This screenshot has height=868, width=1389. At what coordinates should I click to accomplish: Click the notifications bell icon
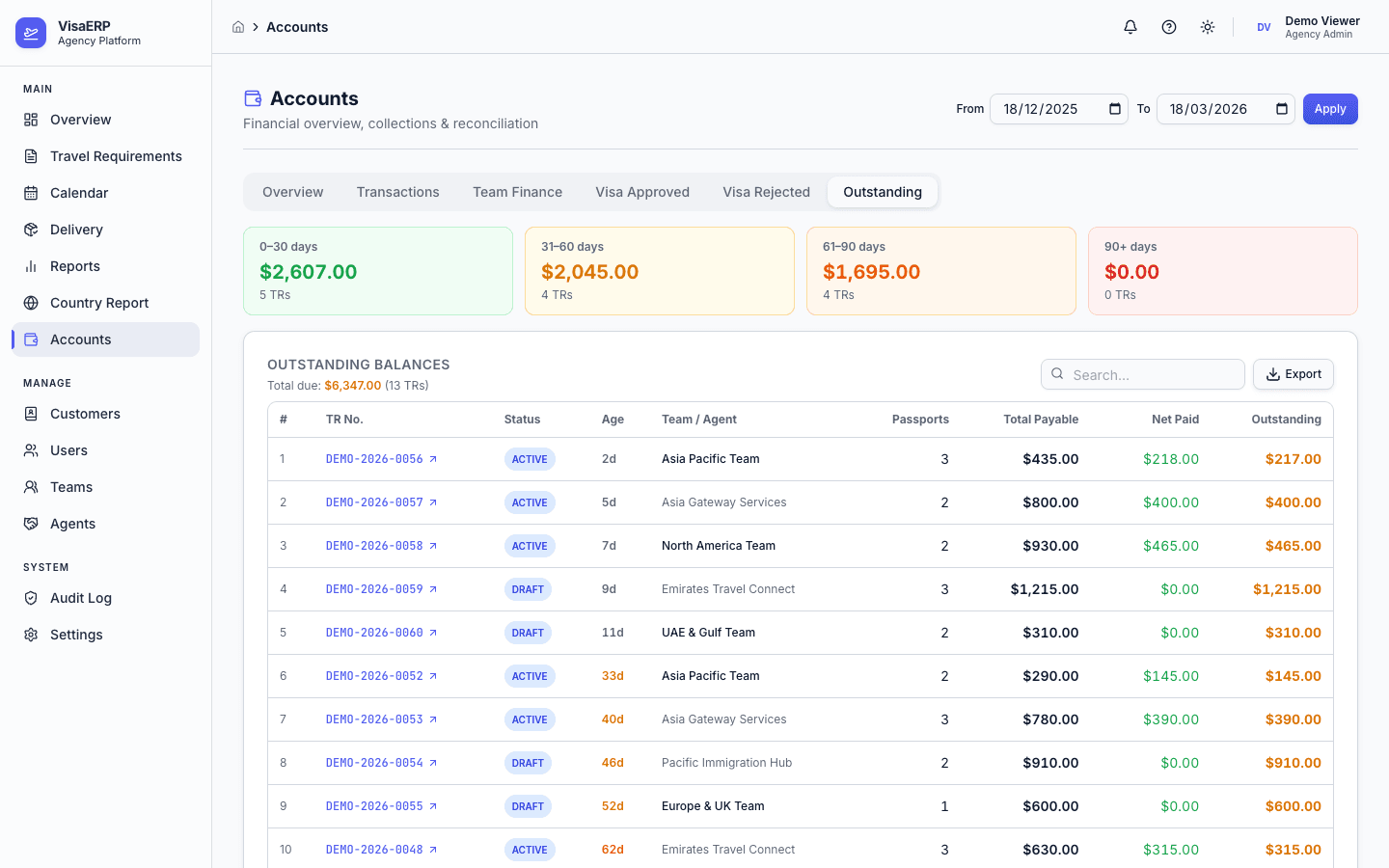pyautogui.click(x=1130, y=27)
